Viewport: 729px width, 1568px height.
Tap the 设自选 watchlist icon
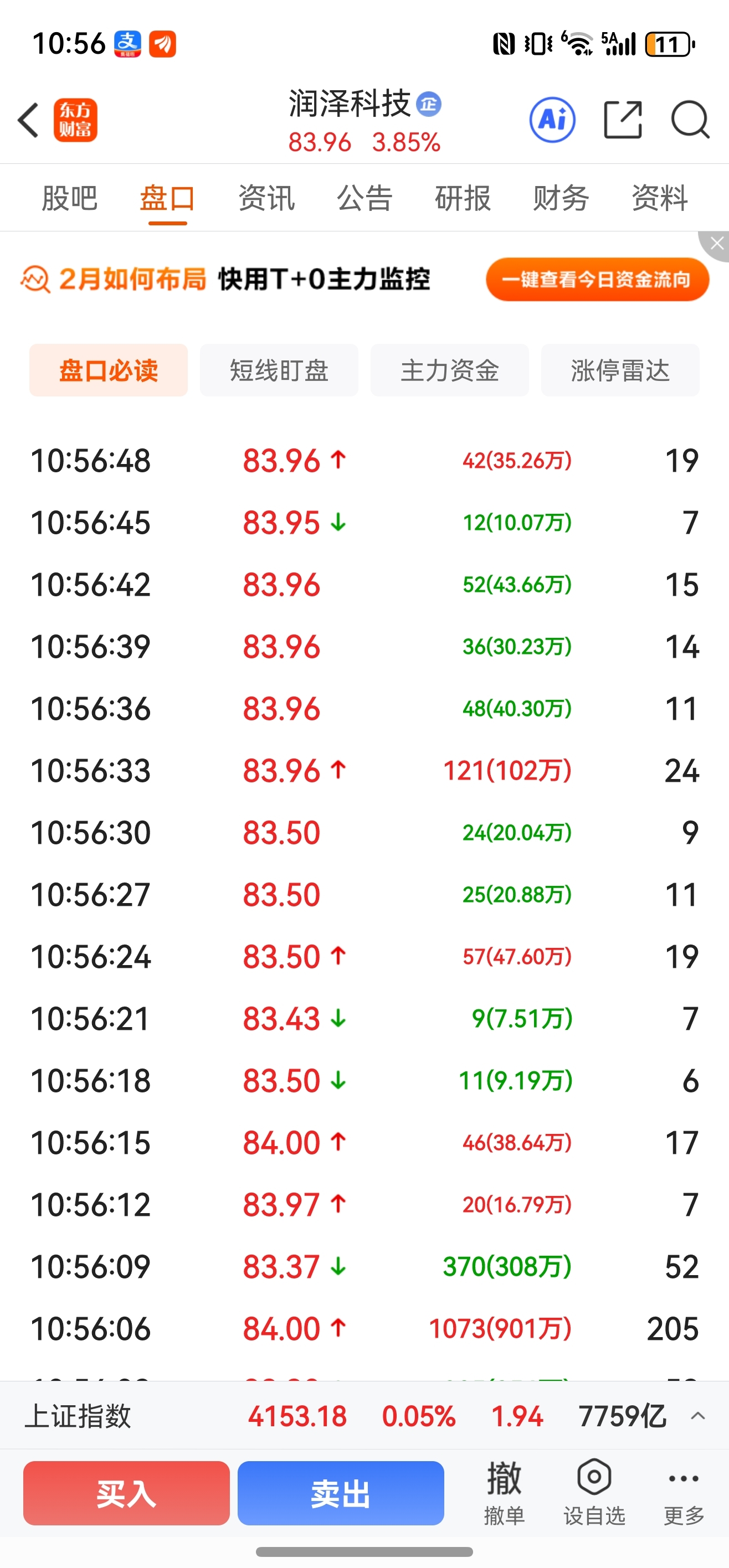594,1491
